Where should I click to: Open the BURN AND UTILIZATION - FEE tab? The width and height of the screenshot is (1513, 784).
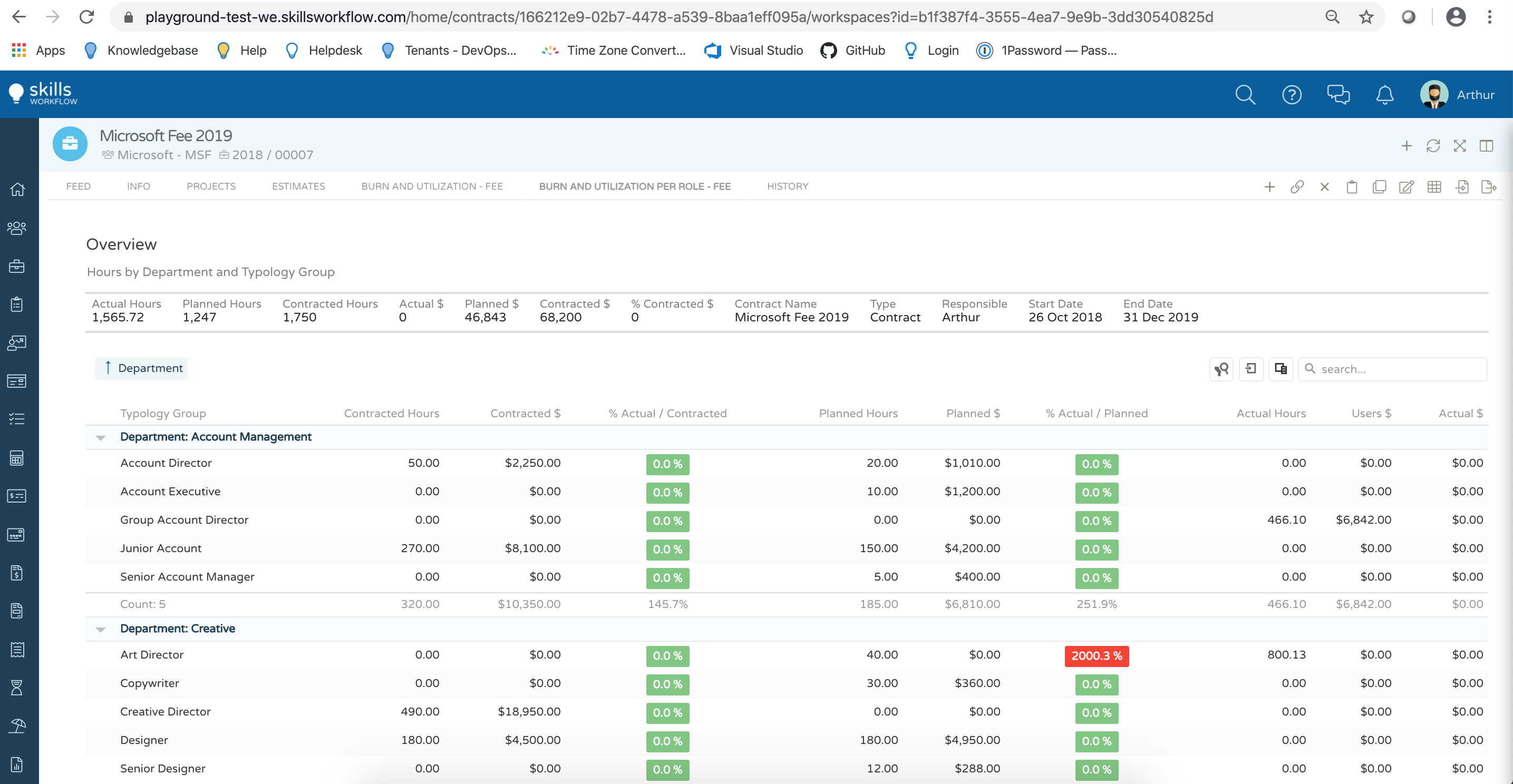point(432,186)
